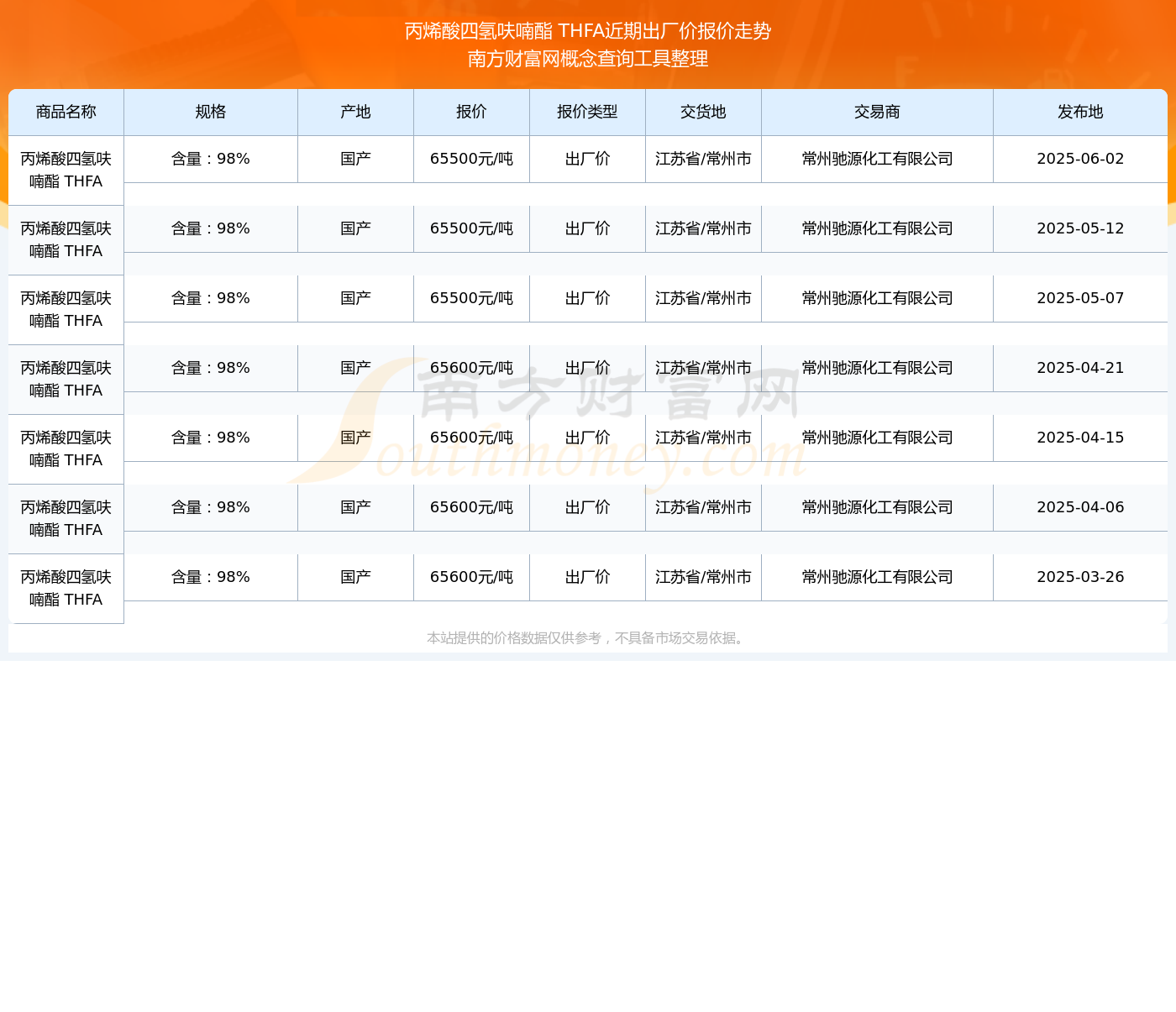Click 常州驰源化工有限公司 in the 2025-03-26 row
The image size is (1176, 1012).
coord(877,577)
